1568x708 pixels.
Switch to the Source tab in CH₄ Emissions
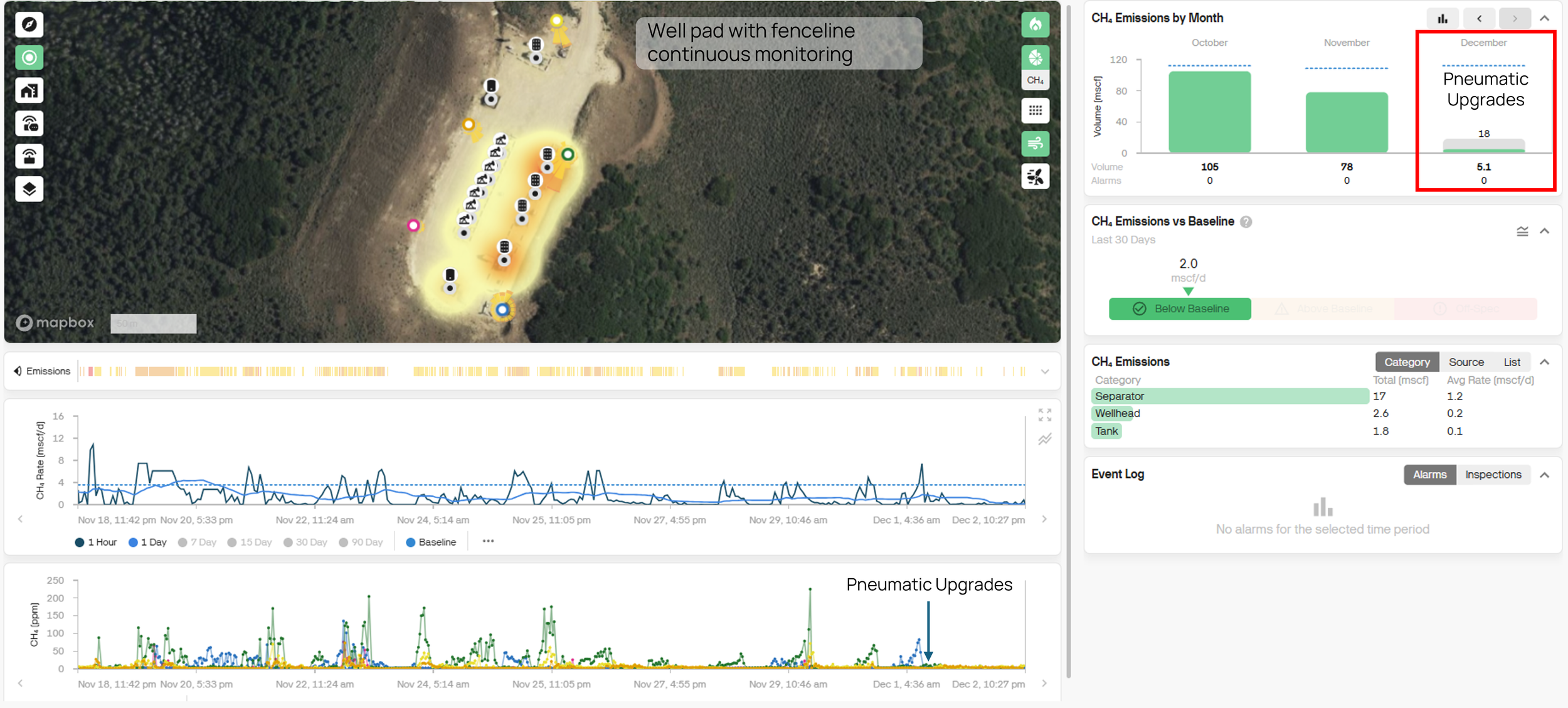(x=1466, y=362)
